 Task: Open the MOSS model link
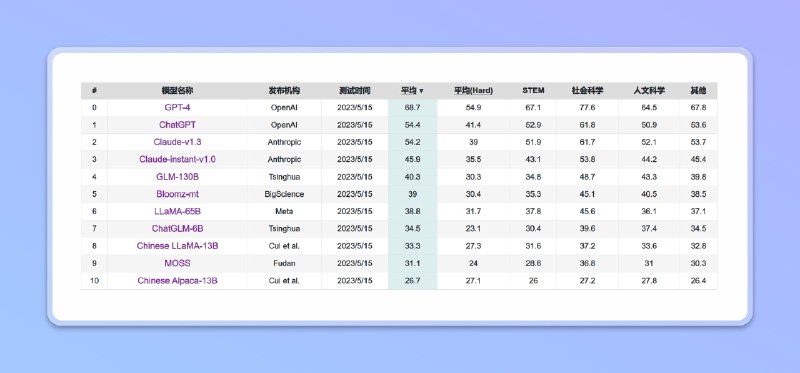coord(177,263)
